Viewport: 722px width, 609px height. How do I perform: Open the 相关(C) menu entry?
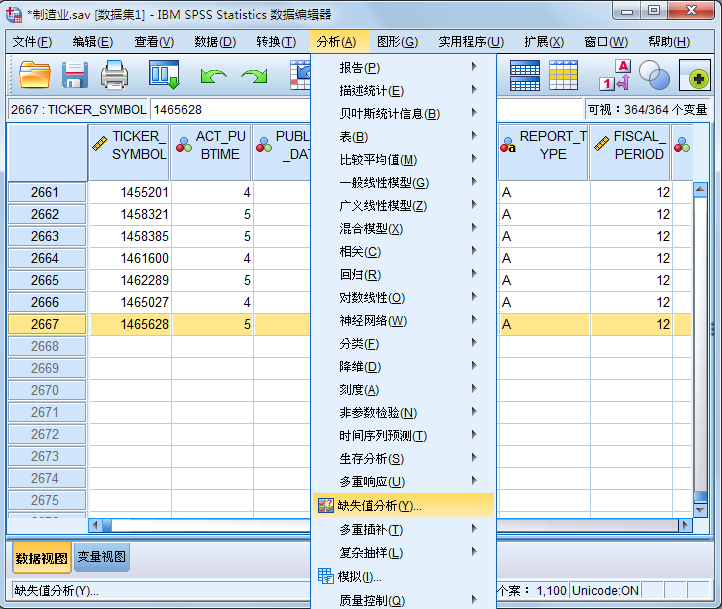(404, 251)
